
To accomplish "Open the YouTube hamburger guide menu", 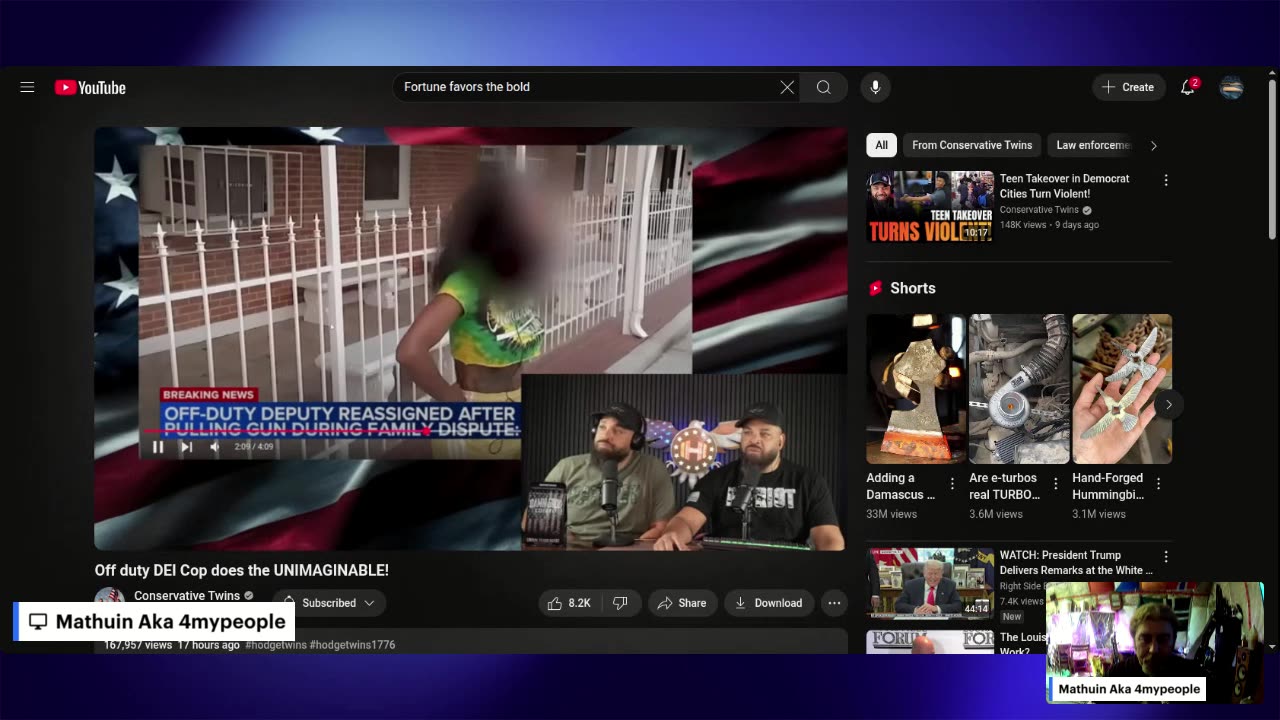I will (x=27, y=87).
